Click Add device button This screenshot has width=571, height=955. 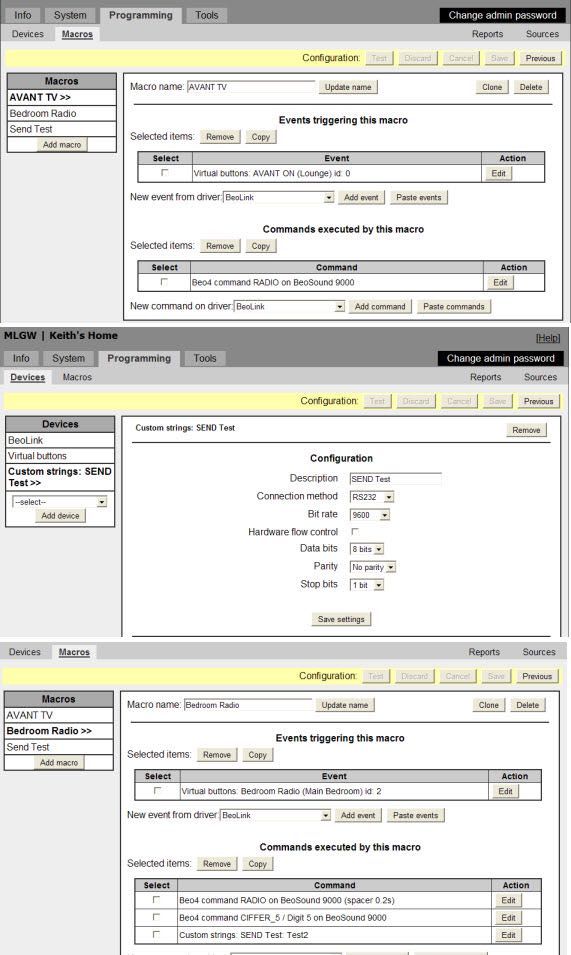click(x=60, y=515)
